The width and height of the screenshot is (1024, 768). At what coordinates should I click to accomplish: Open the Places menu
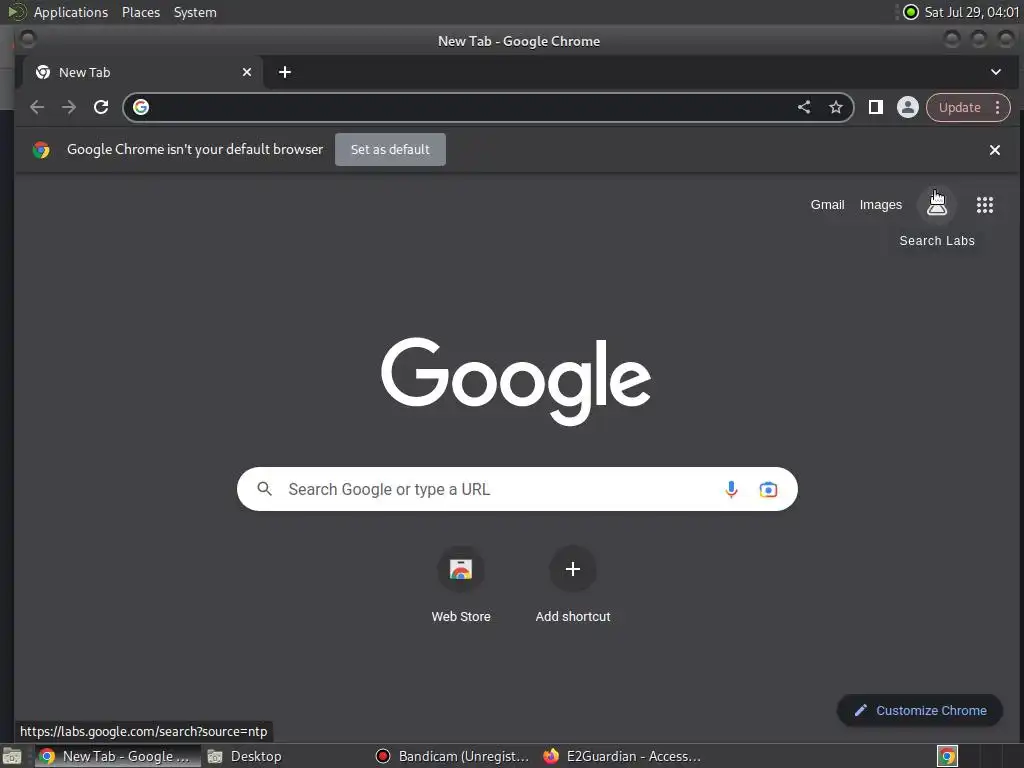(x=140, y=12)
